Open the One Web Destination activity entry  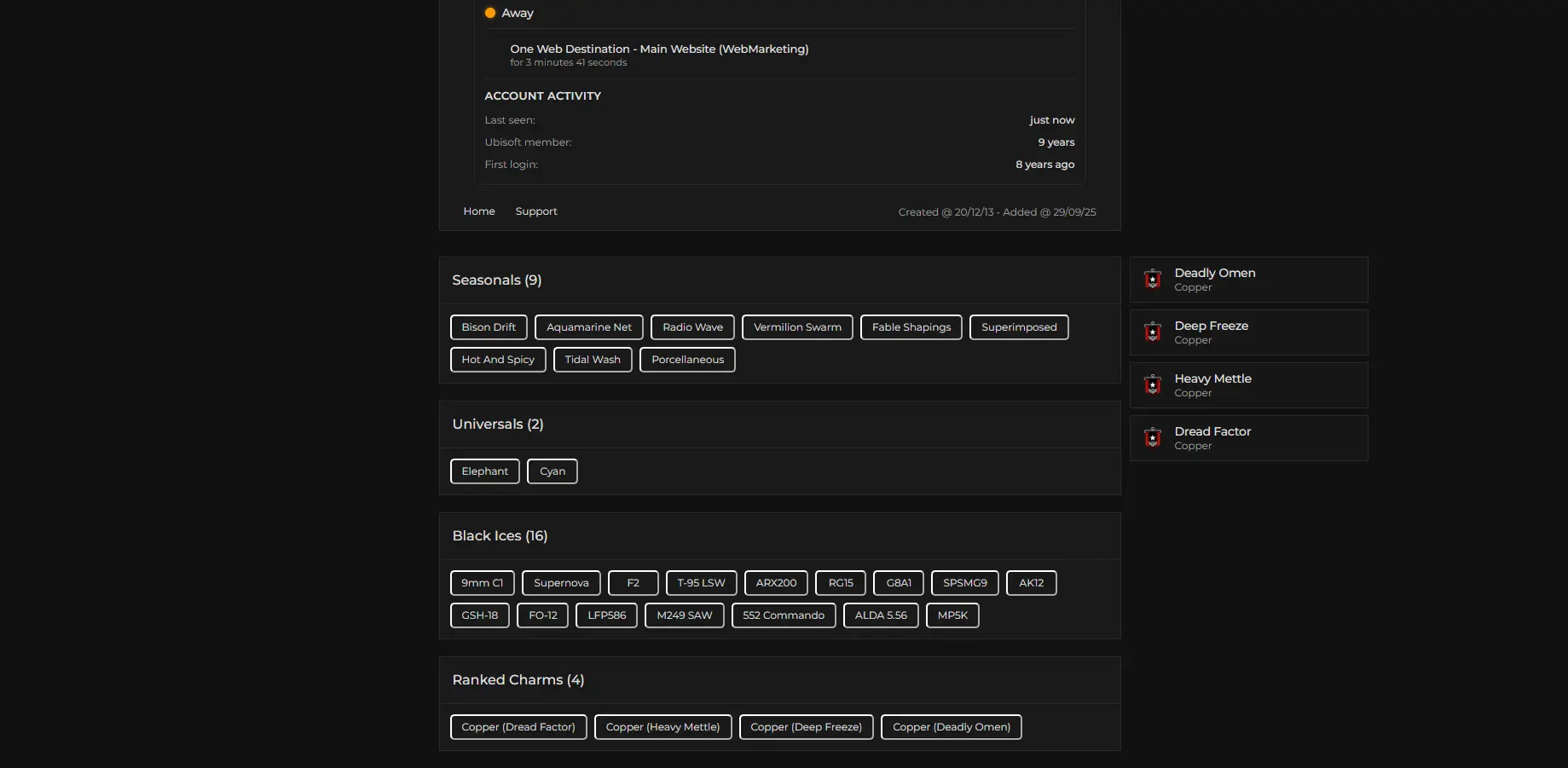[x=659, y=49]
